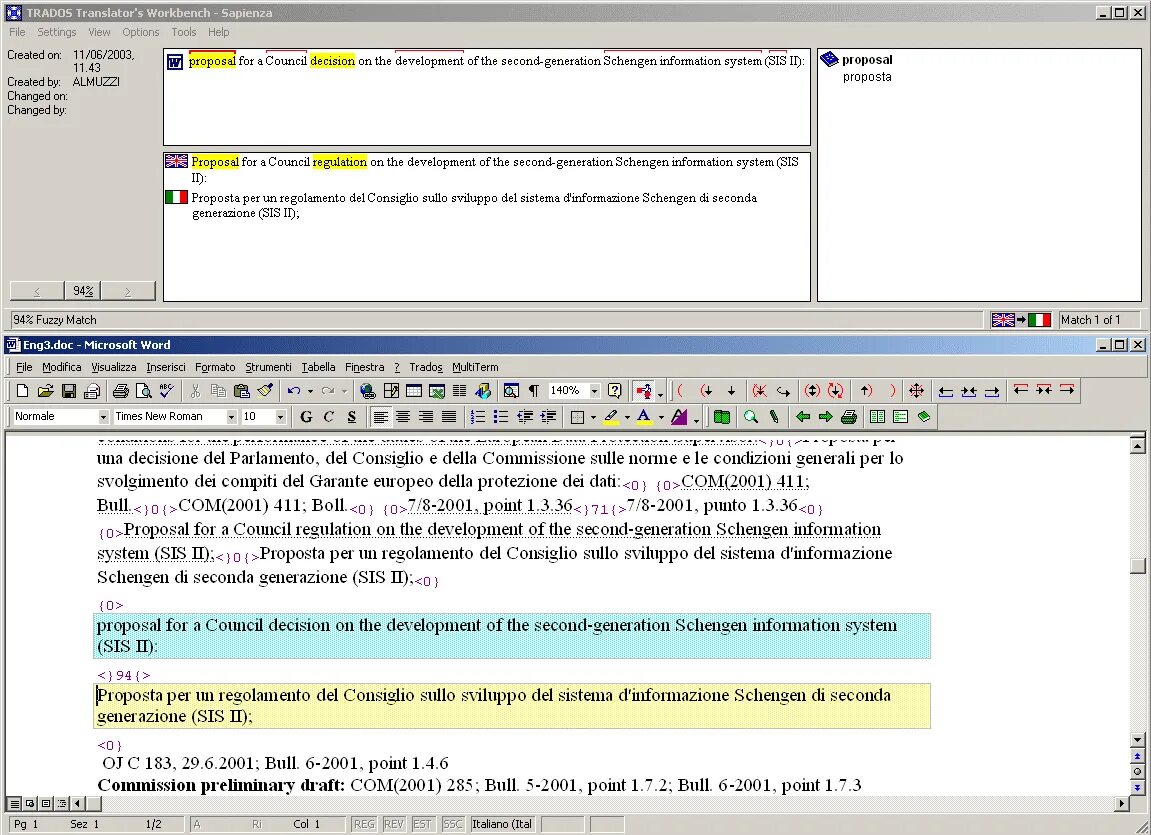Open Tables and Borders toolbar icon
Viewport: 1151px width, 835px height.
pyautogui.click(x=391, y=391)
